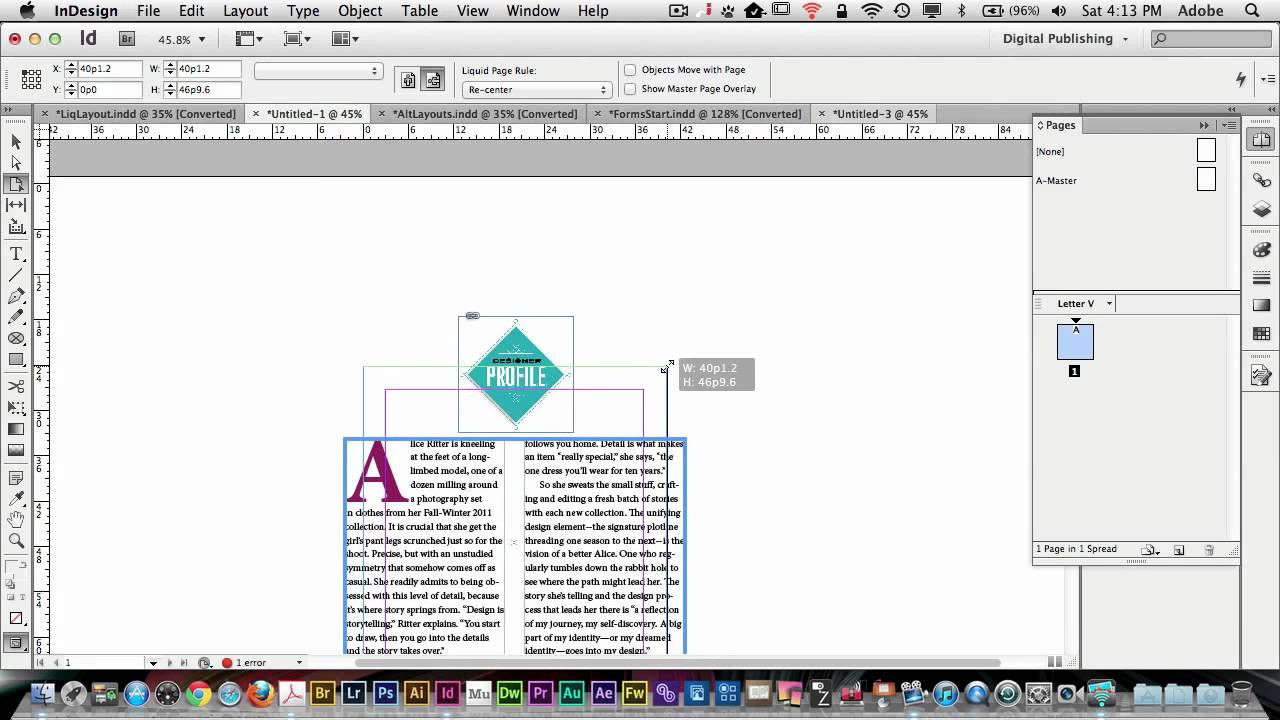The image size is (1280, 720).
Task: Click the X position input field
Action: pyautogui.click(x=109, y=69)
